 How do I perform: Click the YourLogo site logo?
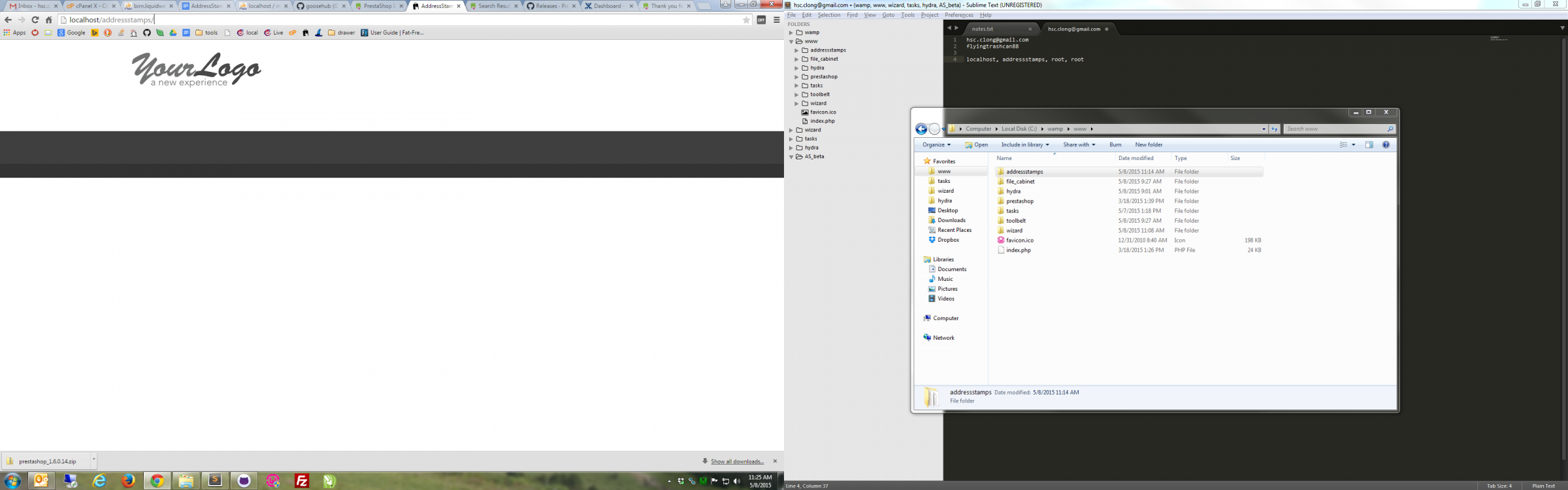196,69
